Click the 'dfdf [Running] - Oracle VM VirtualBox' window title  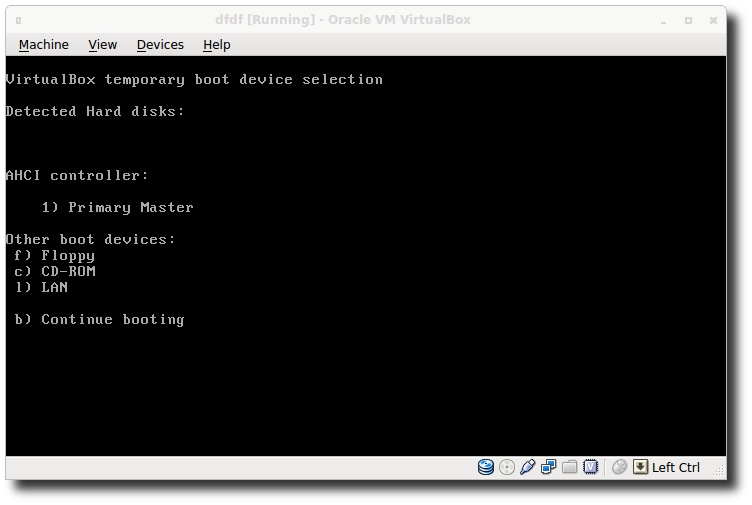click(342, 20)
